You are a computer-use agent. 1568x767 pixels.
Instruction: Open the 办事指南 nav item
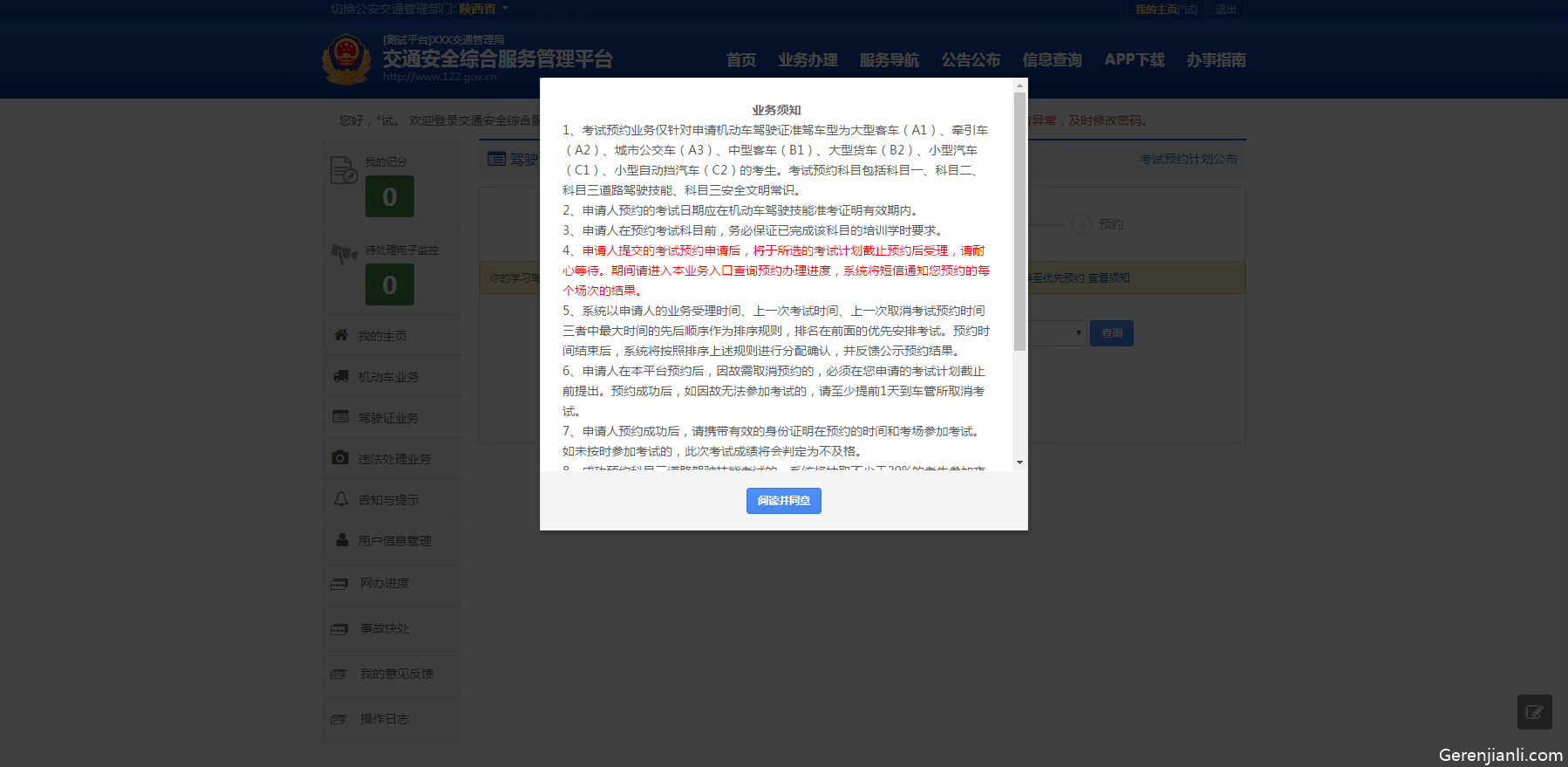pyautogui.click(x=1216, y=60)
